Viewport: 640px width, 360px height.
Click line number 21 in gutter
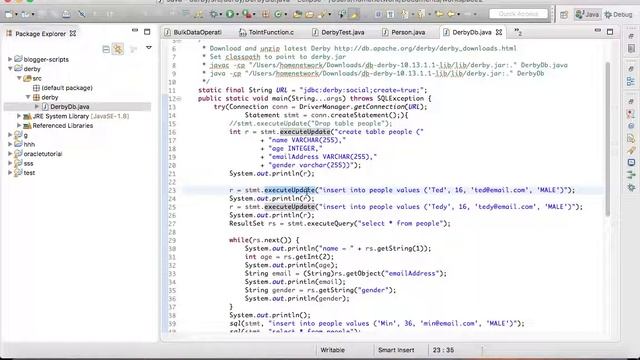pos(172,173)
